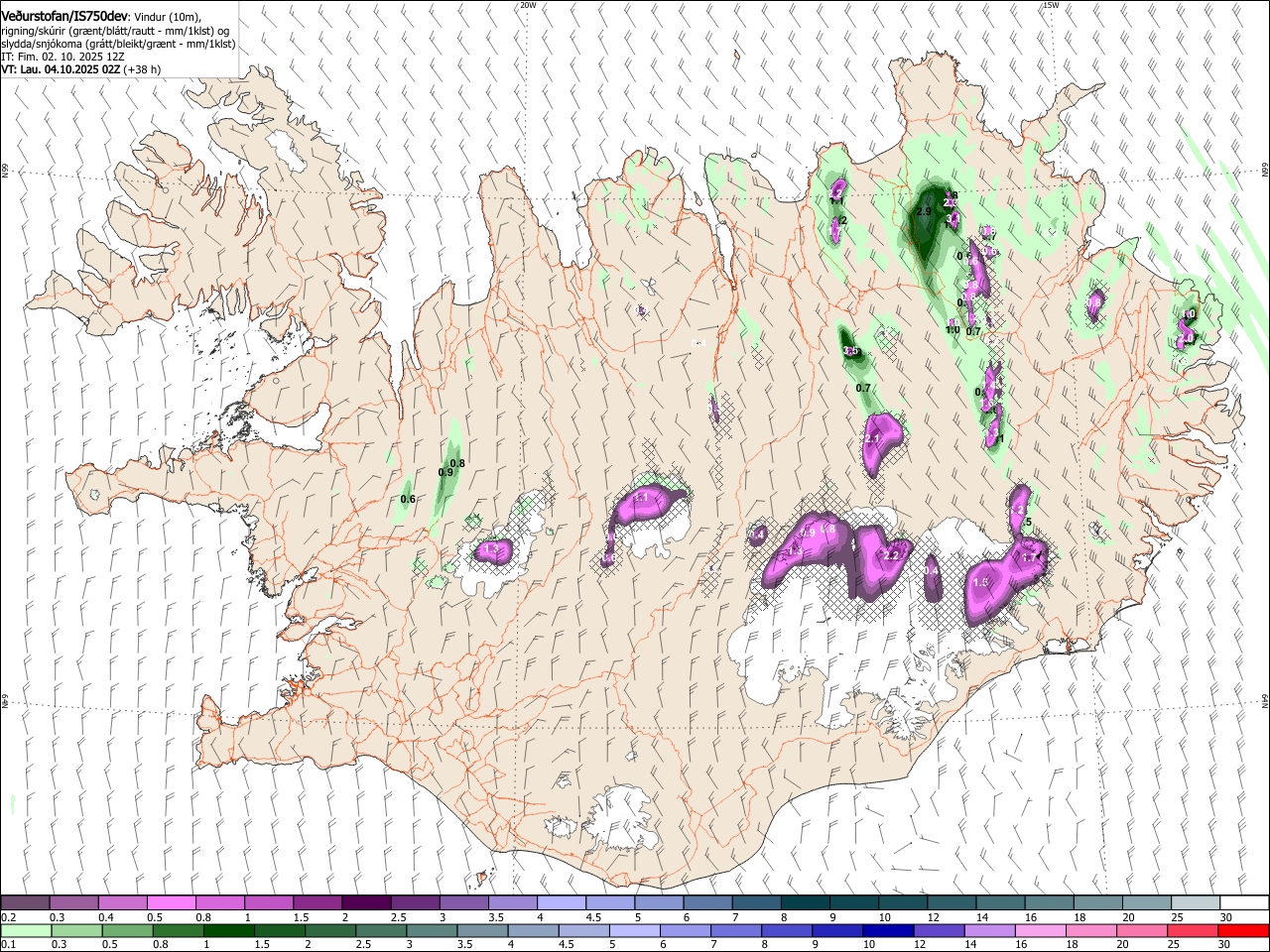1270x952 pixels.
Task: Select the gray-blue 4 rain scale swatch
Action: click(534, 929)
